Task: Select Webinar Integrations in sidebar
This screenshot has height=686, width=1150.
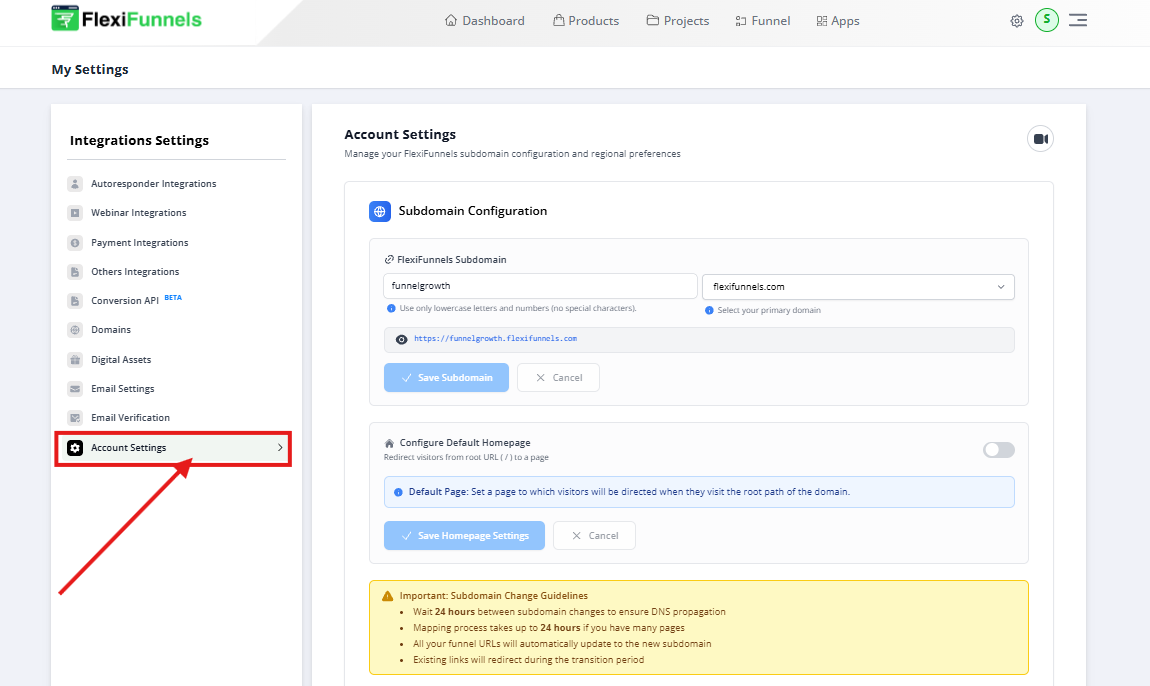Action: (139, 213)
